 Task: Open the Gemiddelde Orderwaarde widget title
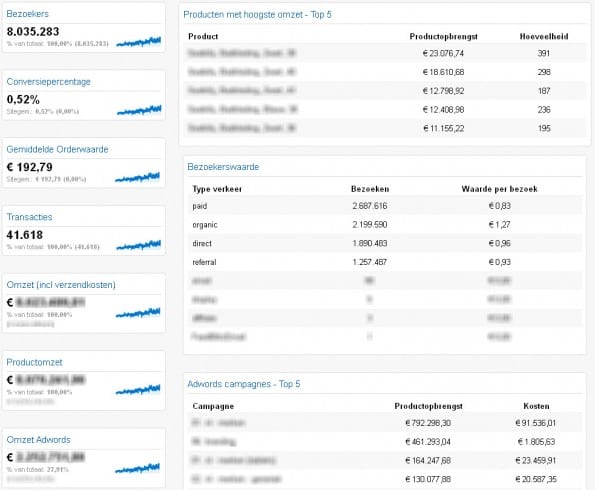57,149
